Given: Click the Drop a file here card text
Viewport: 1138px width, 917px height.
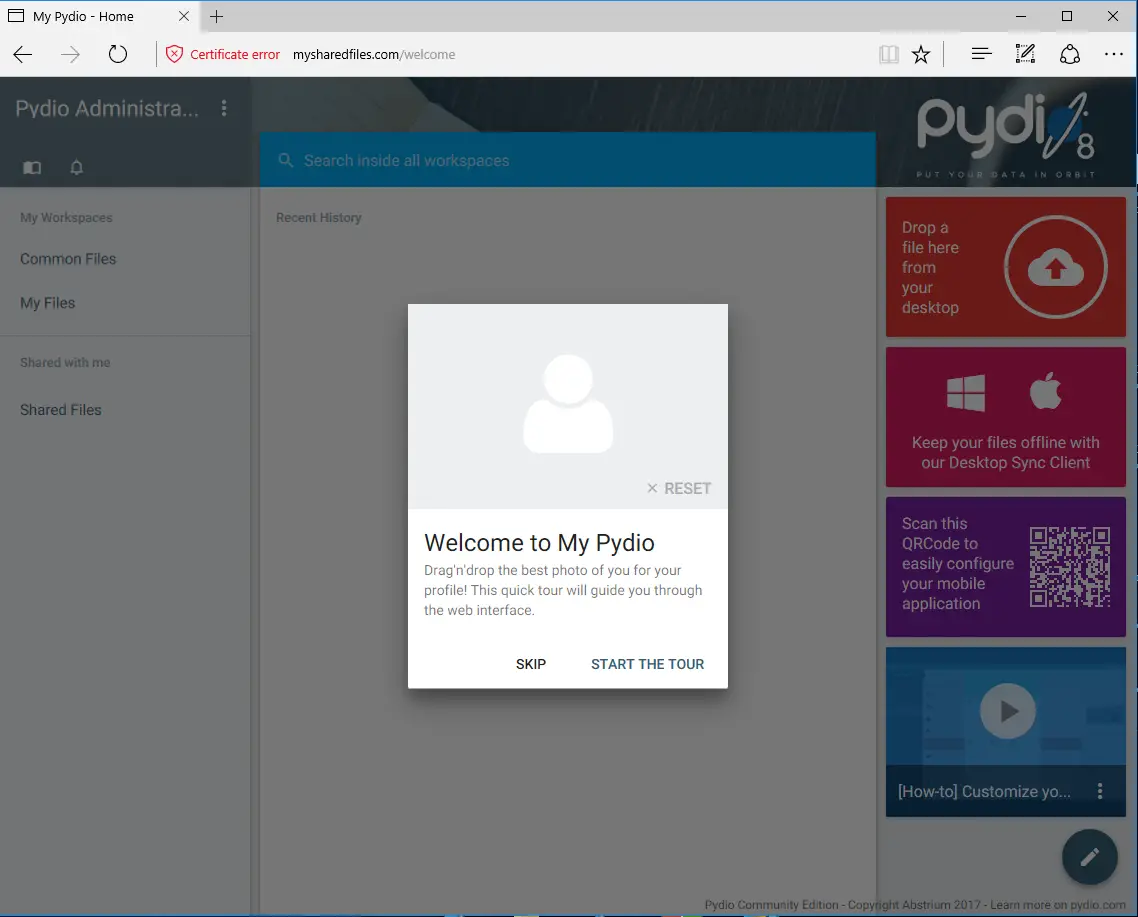Looking at the screenshot, I should 930,267.
